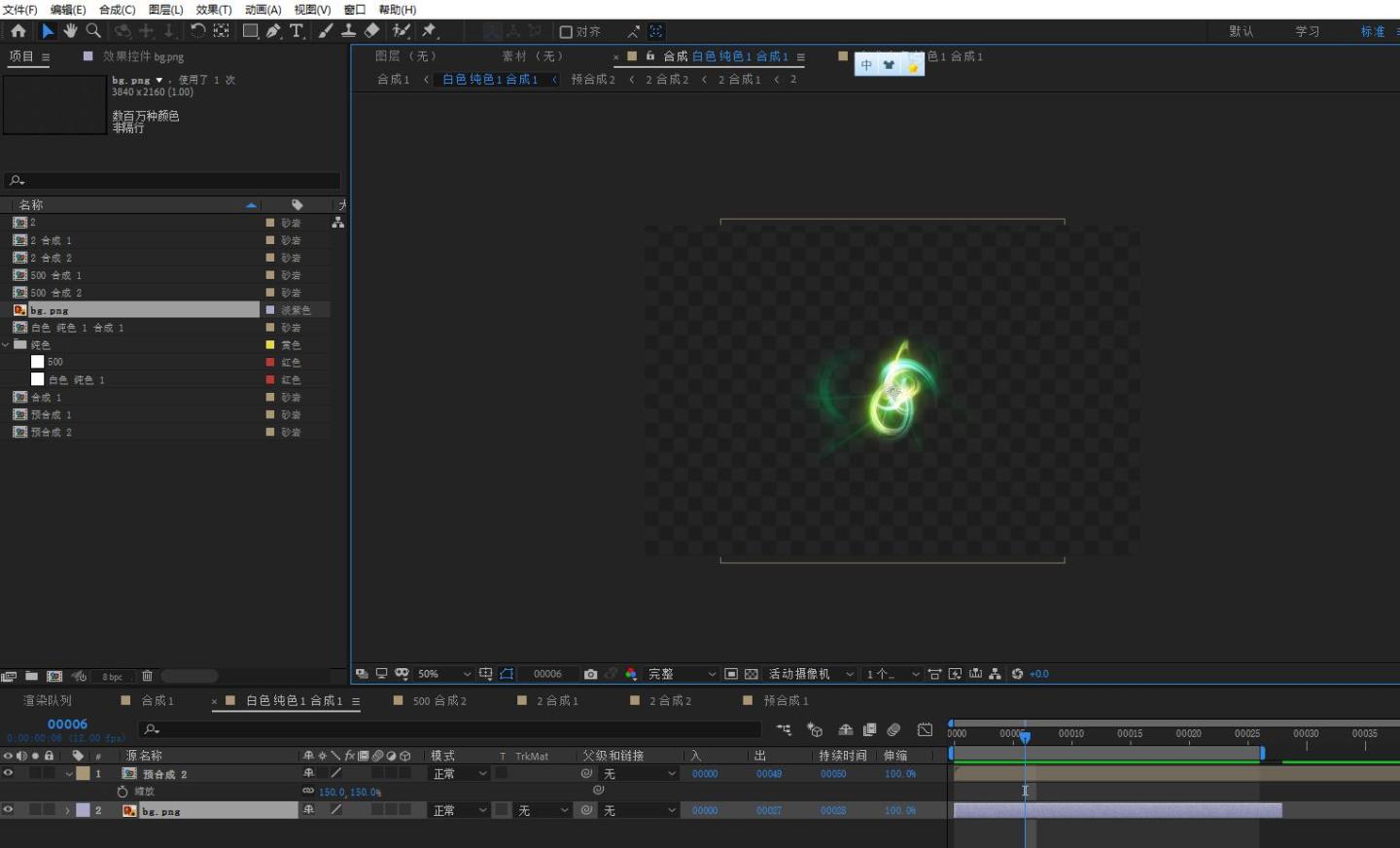Viewport: 1400px width, 848px height.
Task: Switch to the 预合成 1 timeline tab
Action: tap(786, 700)
